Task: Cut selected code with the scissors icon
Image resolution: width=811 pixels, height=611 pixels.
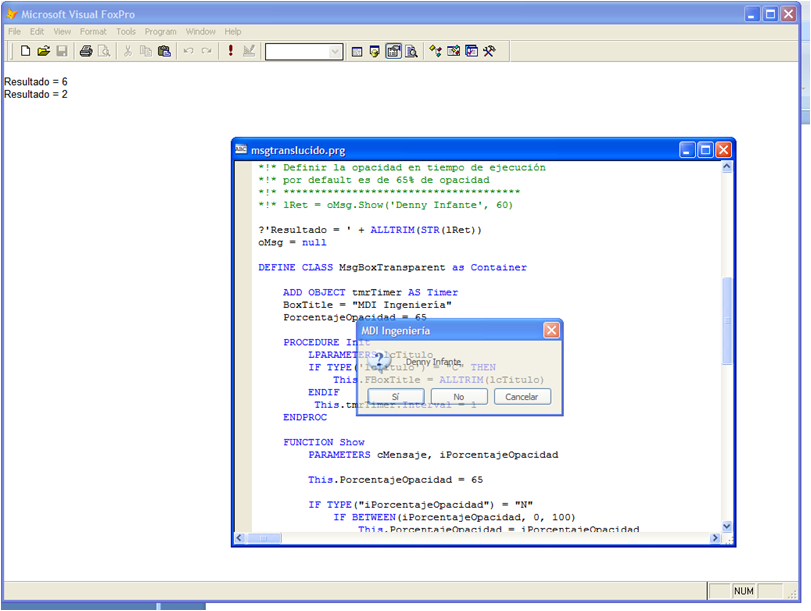Action: 127,50
